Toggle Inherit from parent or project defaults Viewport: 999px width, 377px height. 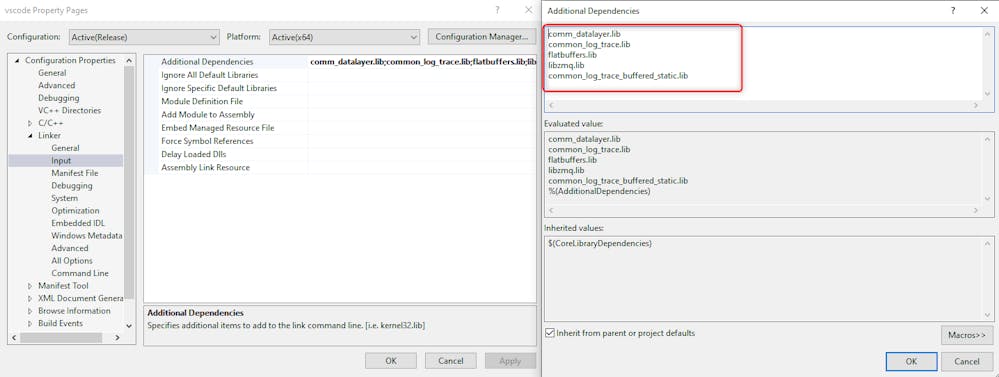coord(550,333)
